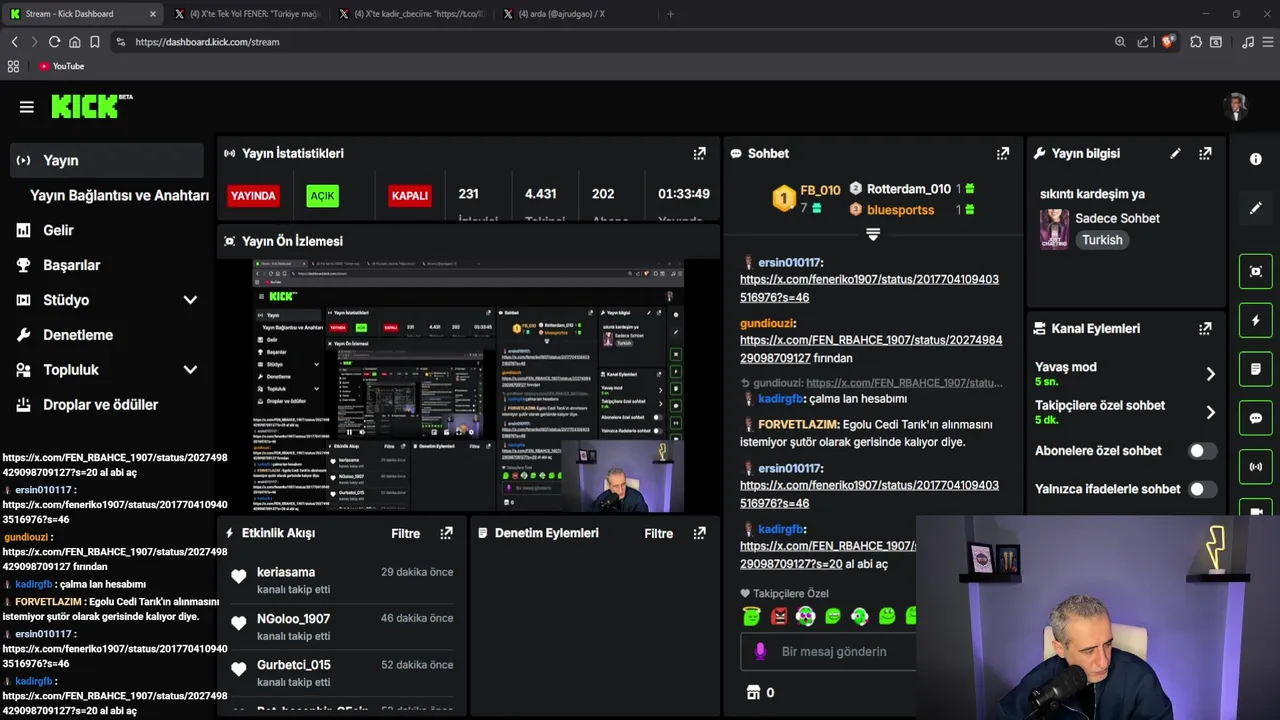Click the info icon in right sidebar

(x=1256, y=159)
